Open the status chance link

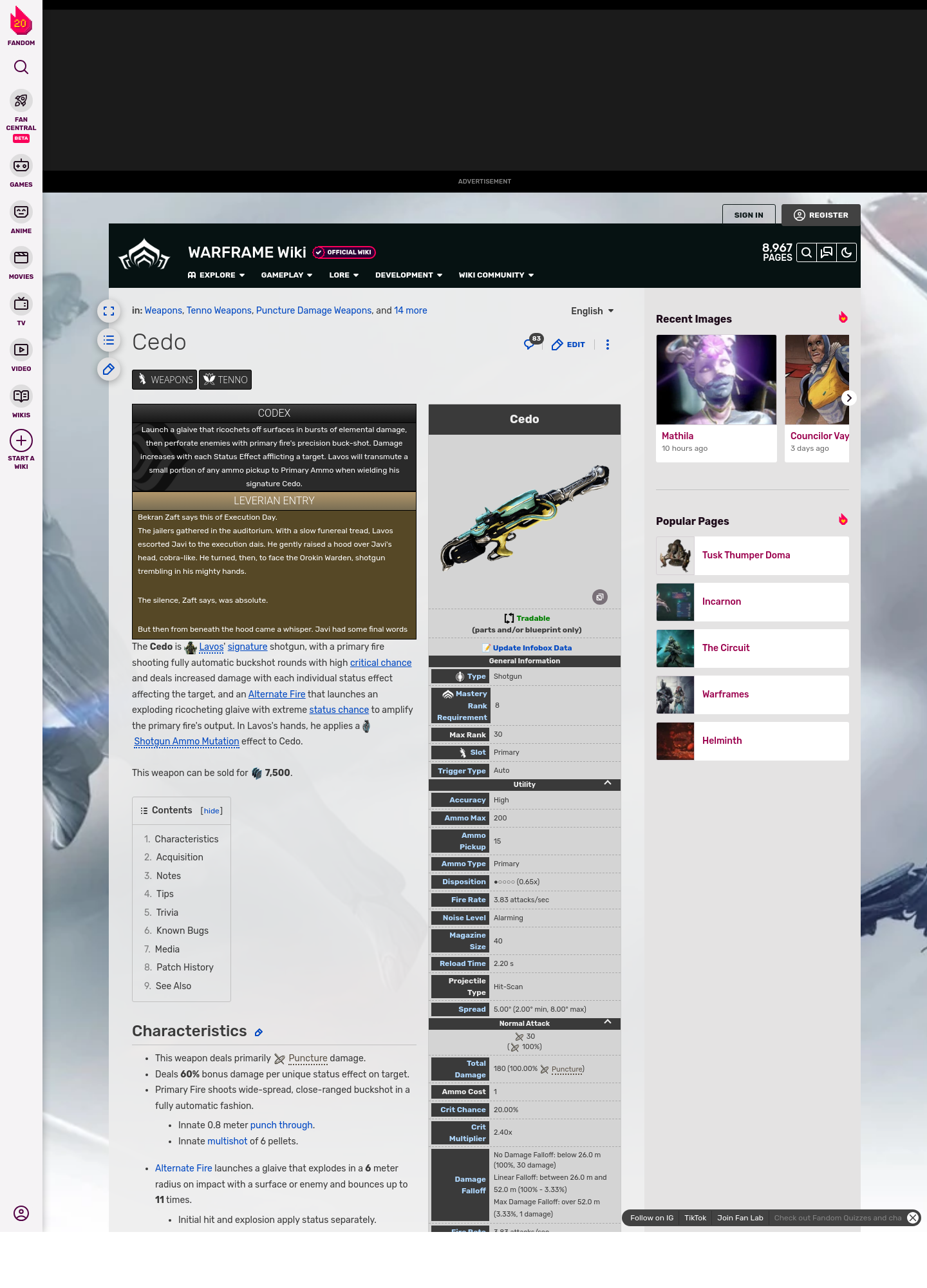tap(339, 710)
